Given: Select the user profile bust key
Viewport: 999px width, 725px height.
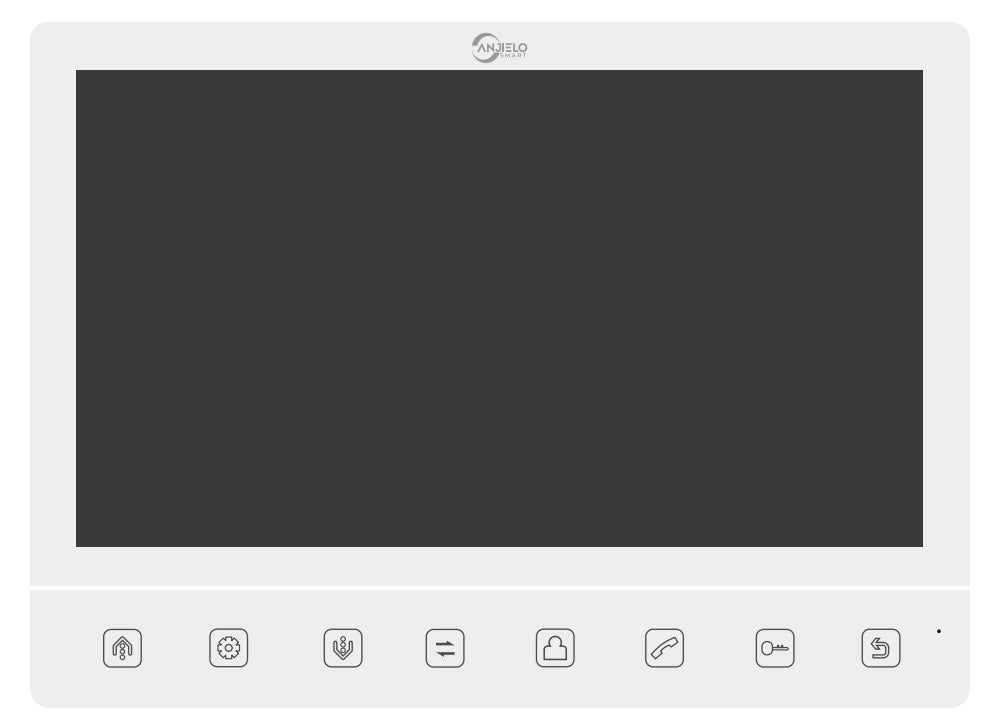Looking at the screenshot, I should 555,648.
